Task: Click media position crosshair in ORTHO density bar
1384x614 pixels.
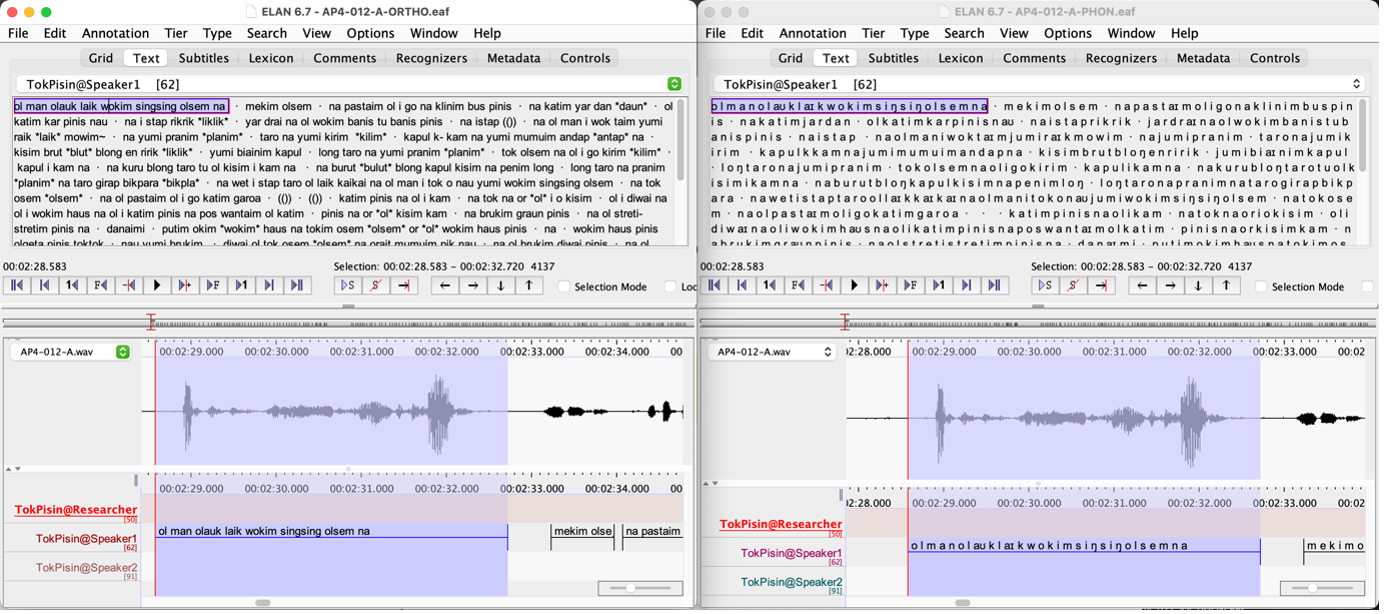Action: pyautogui.click(x=151, y=322)
